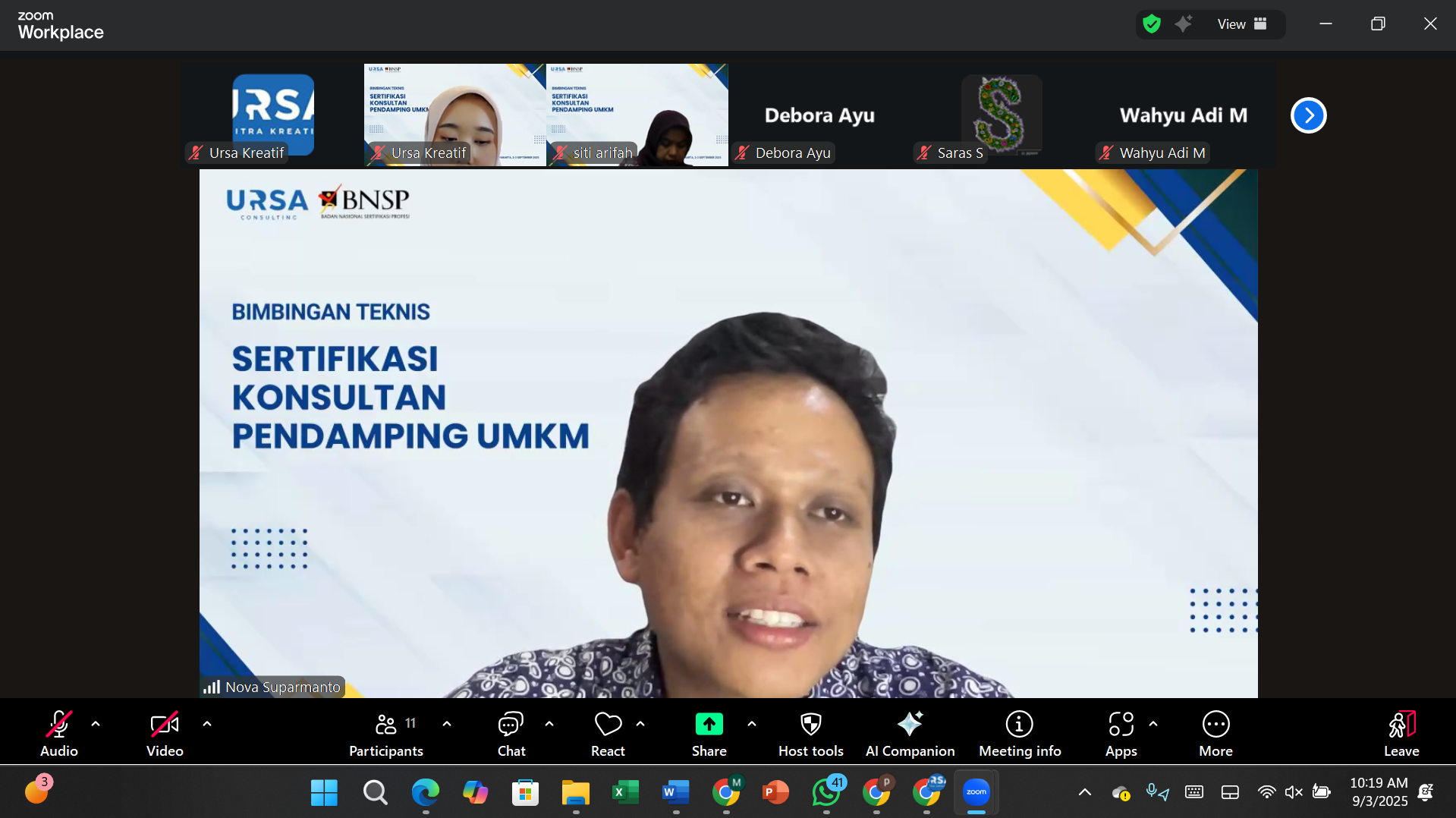Open the View layout menu
The image size is (1456, 818).
[x=1241, y=24]
